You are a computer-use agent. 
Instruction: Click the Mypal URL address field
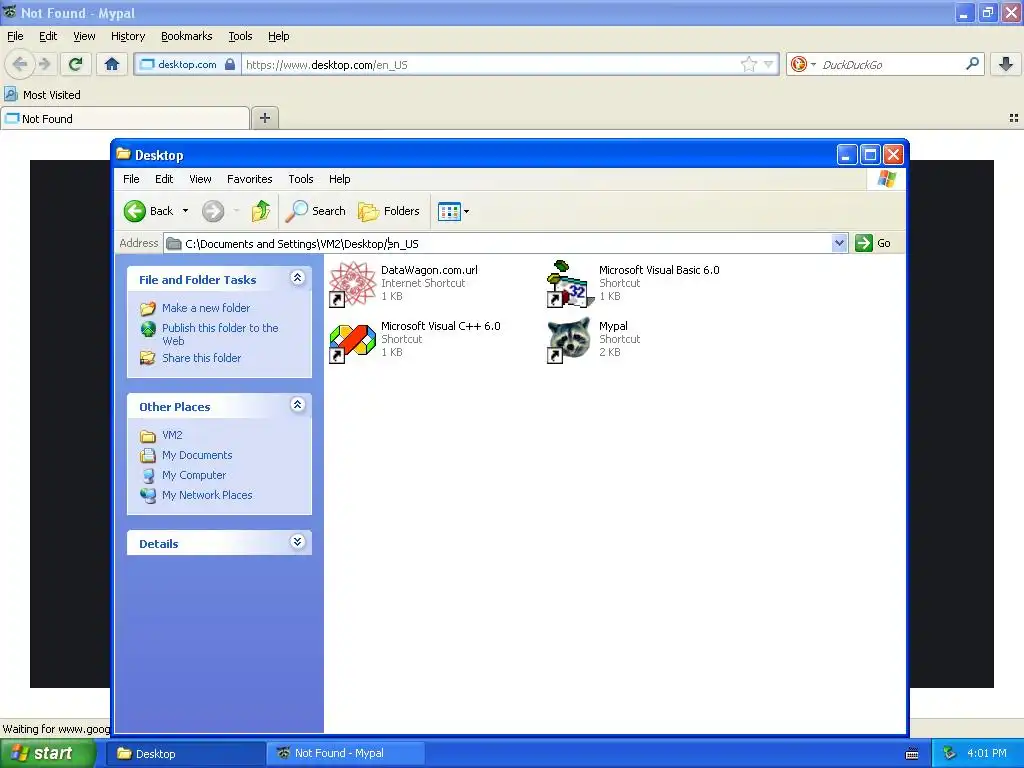[490, 65]
